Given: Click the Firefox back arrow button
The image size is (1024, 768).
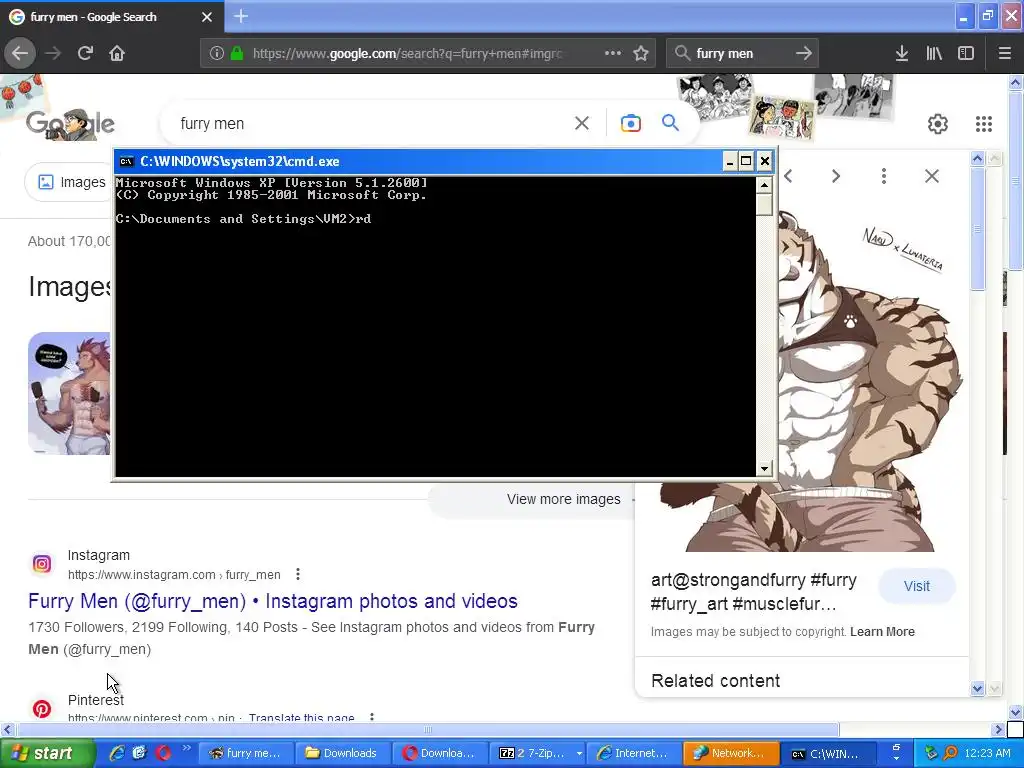Looking at the screenshot, I should pos(20,53).
